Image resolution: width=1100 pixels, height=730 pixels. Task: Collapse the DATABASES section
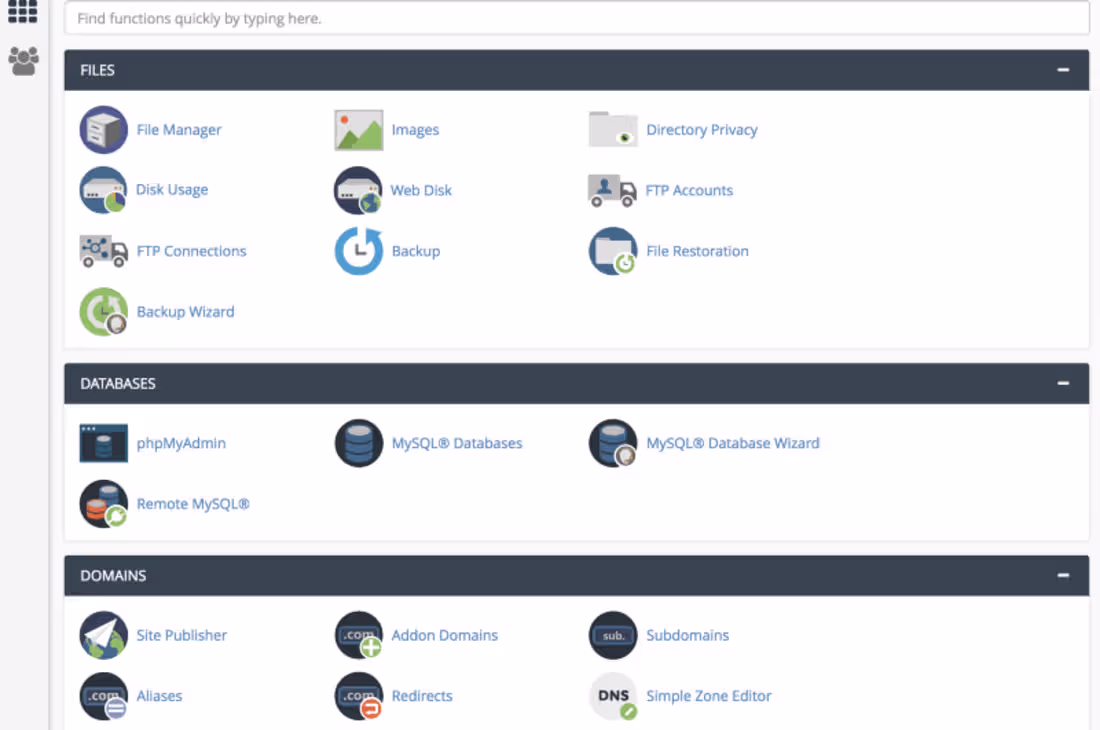tap(1062, 383)
